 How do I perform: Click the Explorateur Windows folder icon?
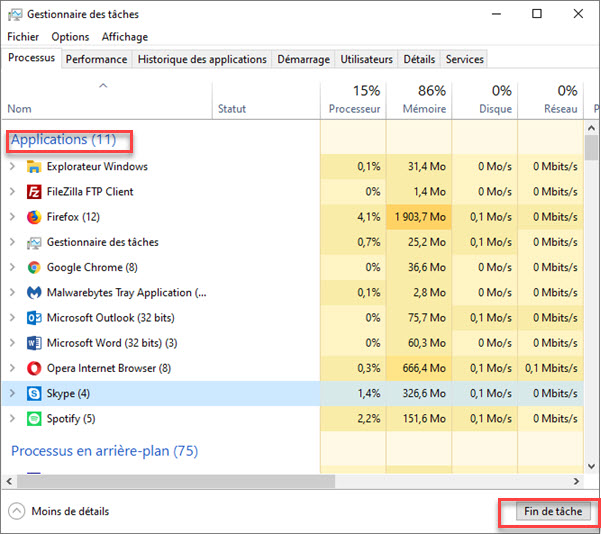(34, 167)
